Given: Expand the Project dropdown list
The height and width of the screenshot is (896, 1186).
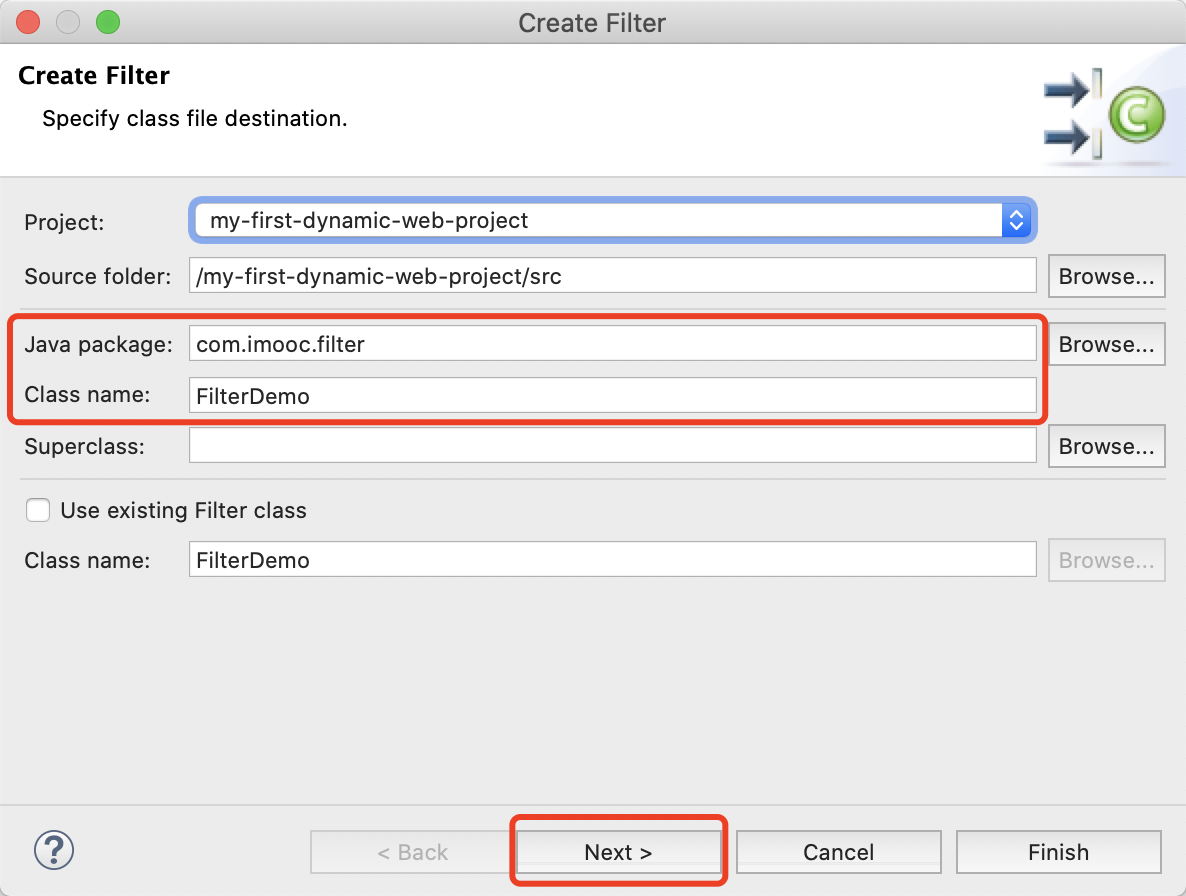Looking at the screenshot, I should pos(1015,220).
